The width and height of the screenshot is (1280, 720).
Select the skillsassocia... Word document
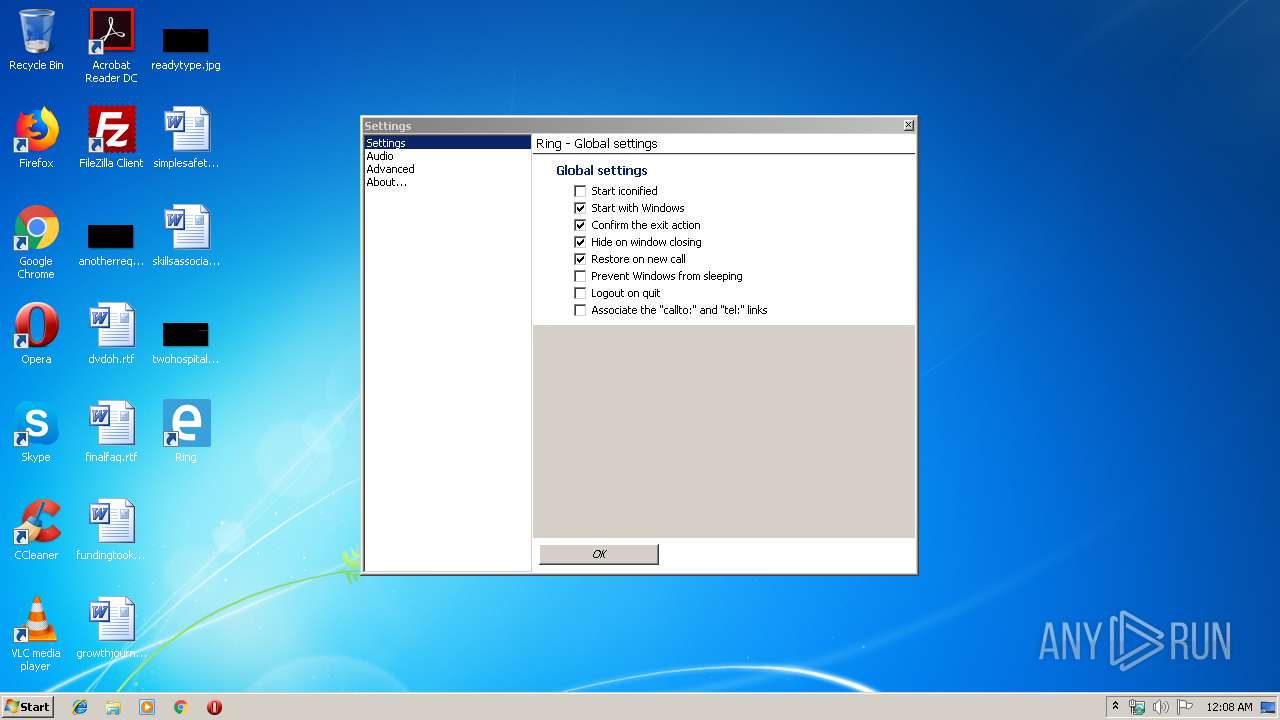(x=186, y=236)
